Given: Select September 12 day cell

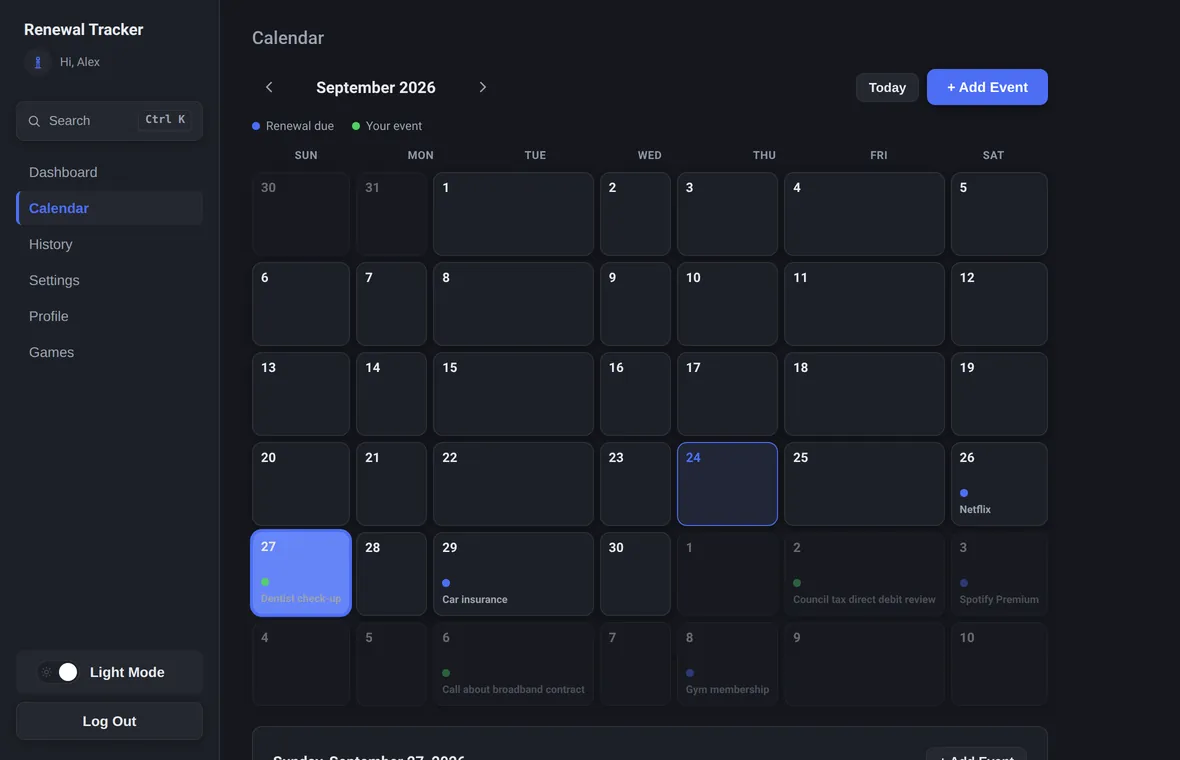Looking at the screenshot, I should [x=999, y=304].
